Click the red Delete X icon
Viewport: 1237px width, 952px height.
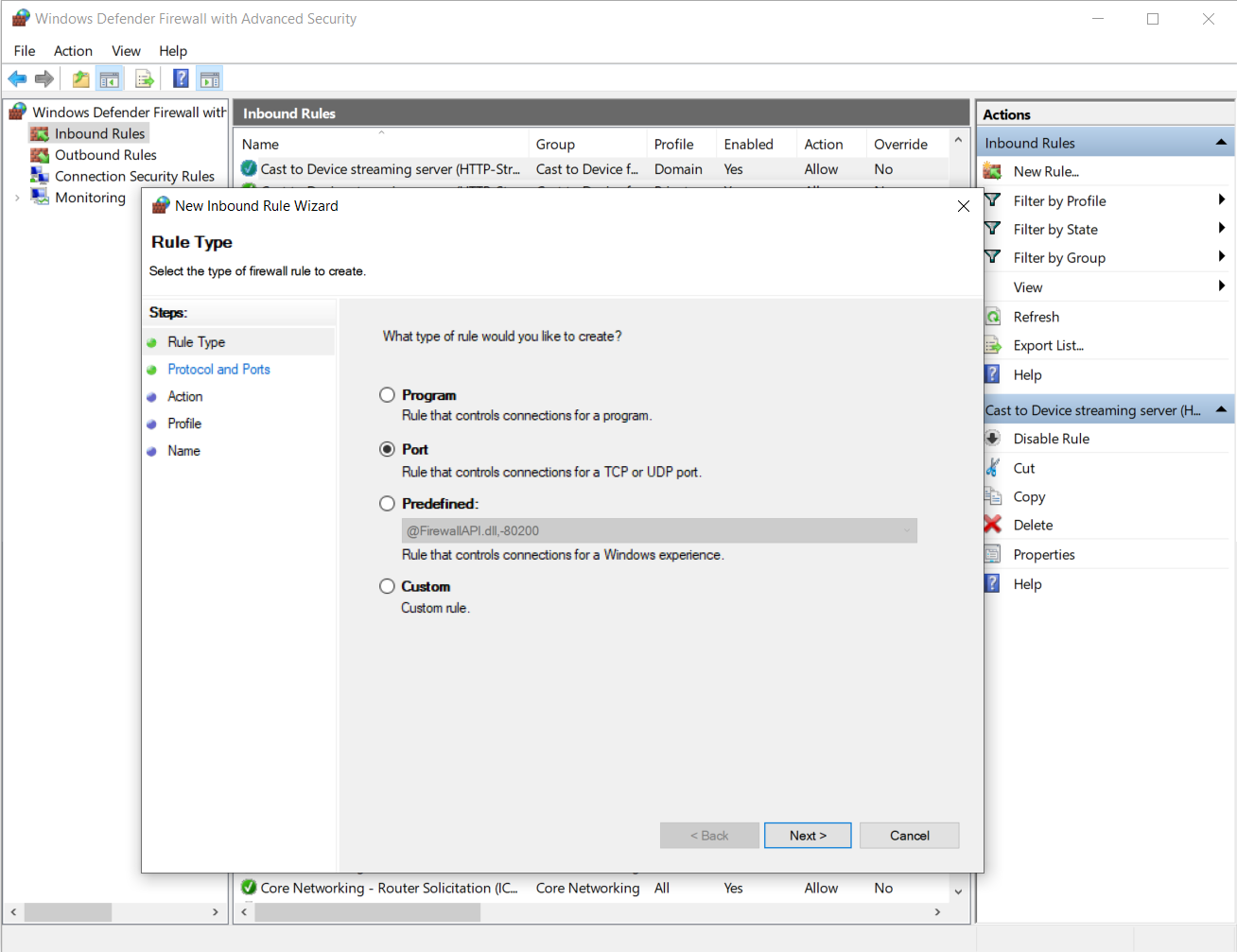[x=992, y=525]
